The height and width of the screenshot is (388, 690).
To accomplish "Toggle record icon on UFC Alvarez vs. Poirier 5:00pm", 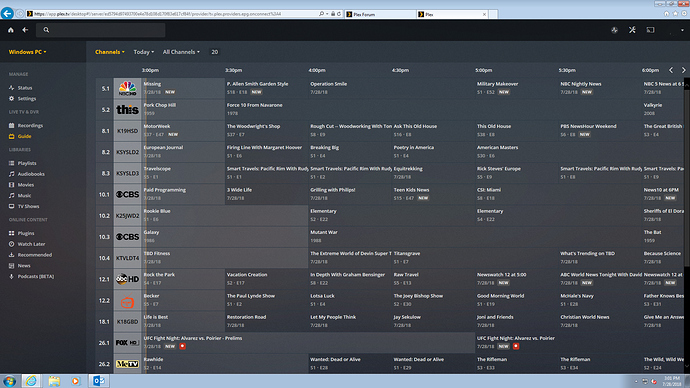I will [516, 346].
